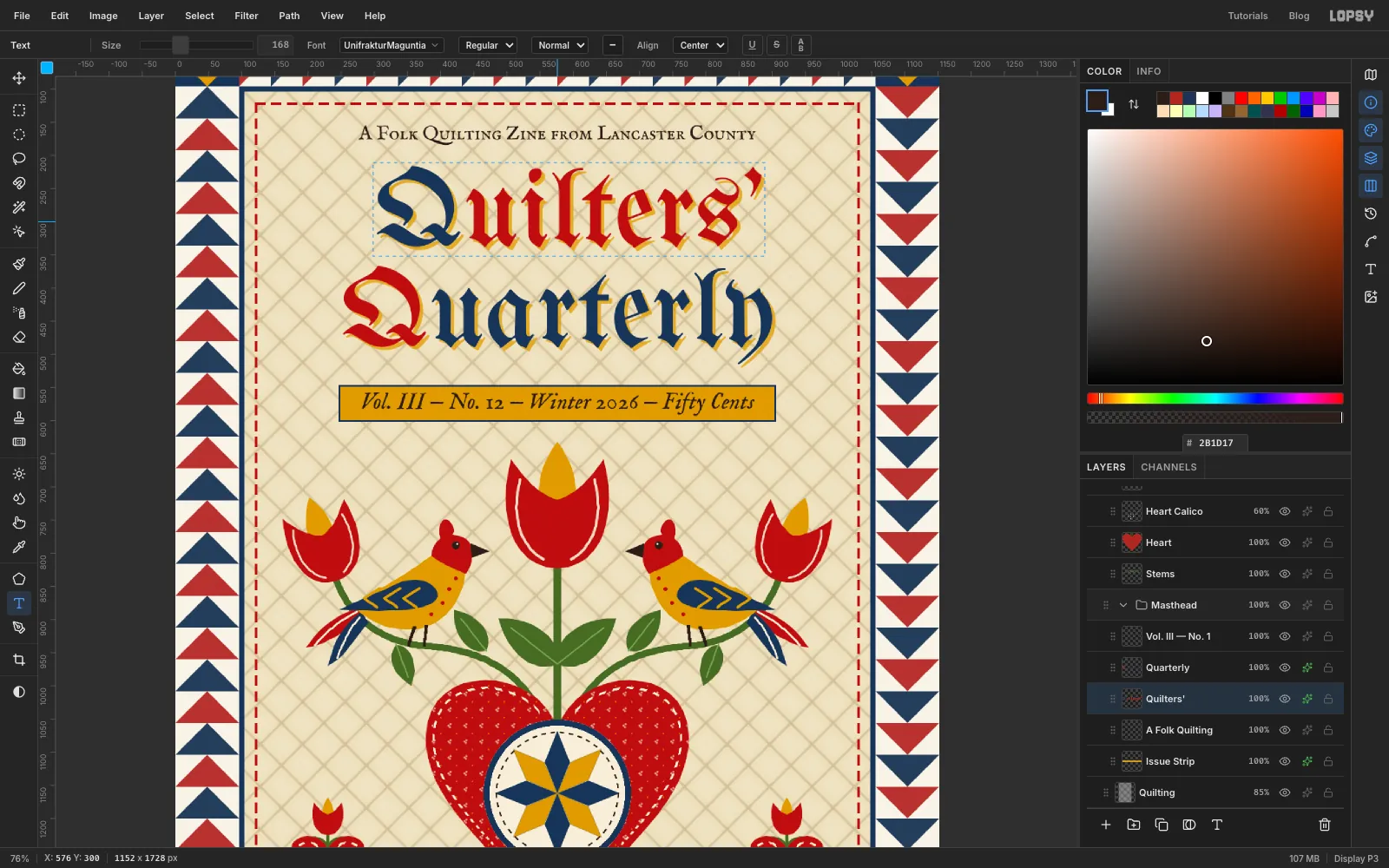Add a new text layer
Image resolution: width=1389 pixels, height=868 pixels.
click(x=1217, y=825)
